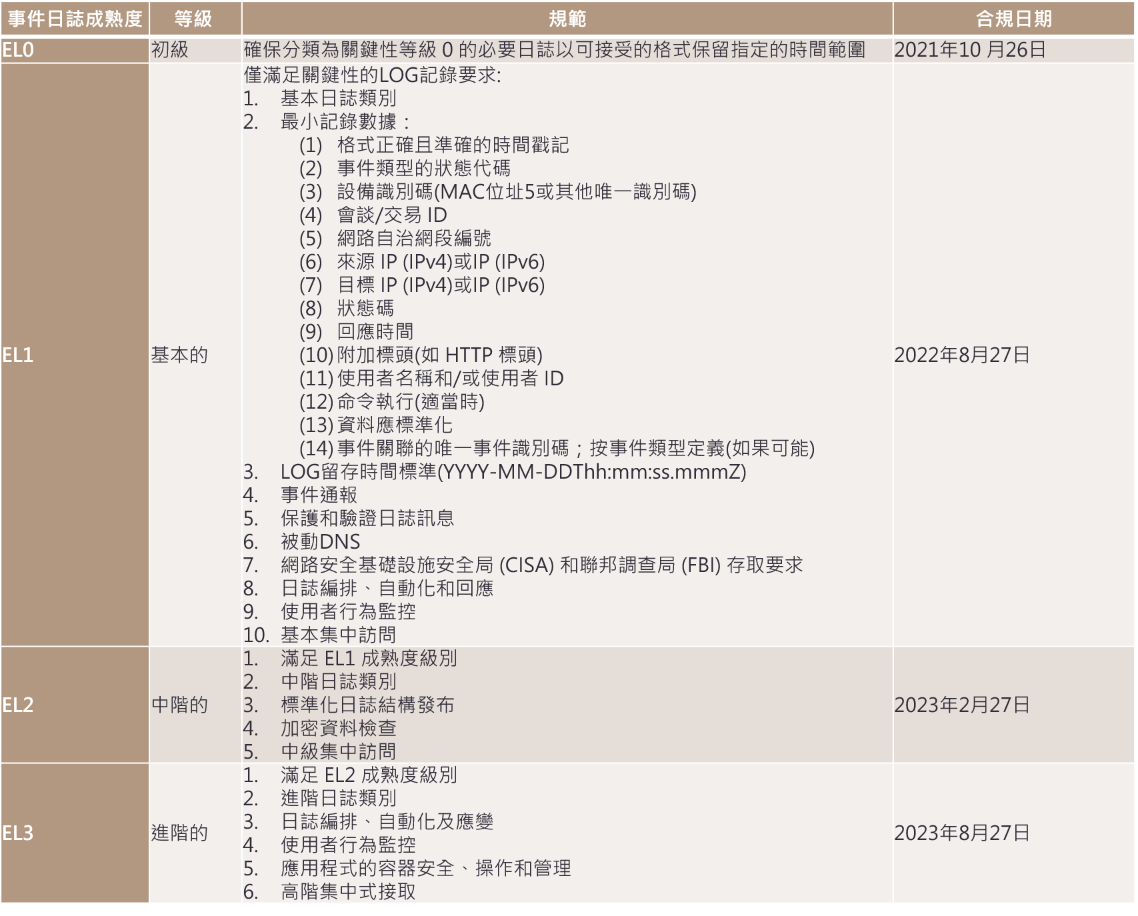Click the EL2 maturity cell
Viewport: 1138px width, 916px height.
(x=73, y=705)
